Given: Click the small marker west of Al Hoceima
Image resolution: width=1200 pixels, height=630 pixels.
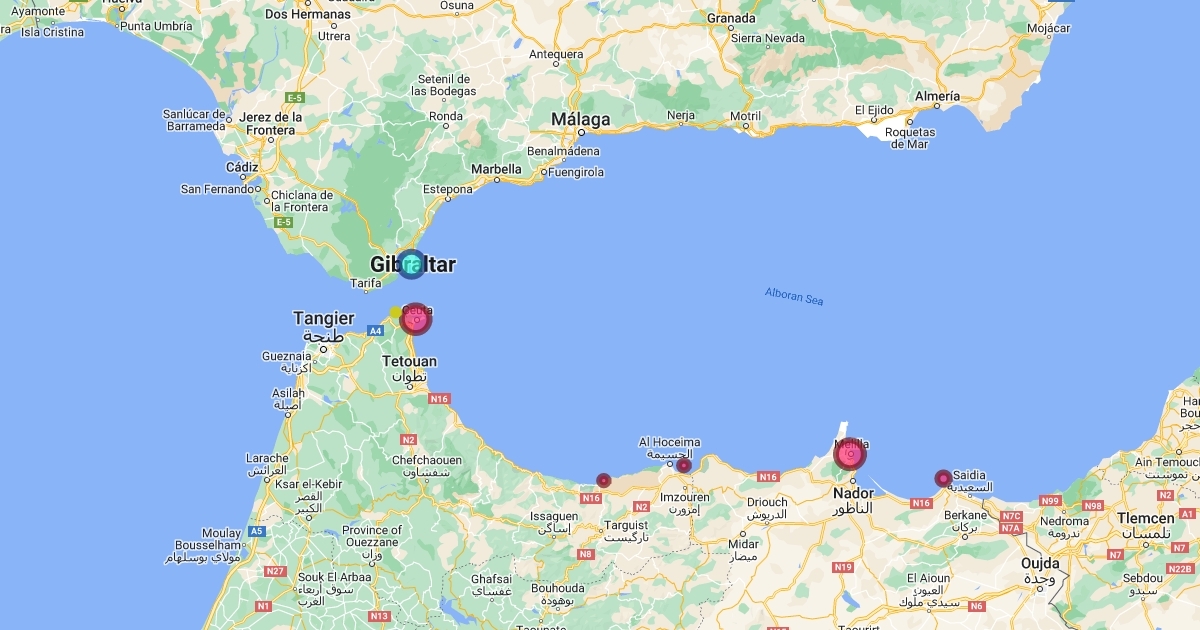Looking at the screenshot, I should [604, 481].
